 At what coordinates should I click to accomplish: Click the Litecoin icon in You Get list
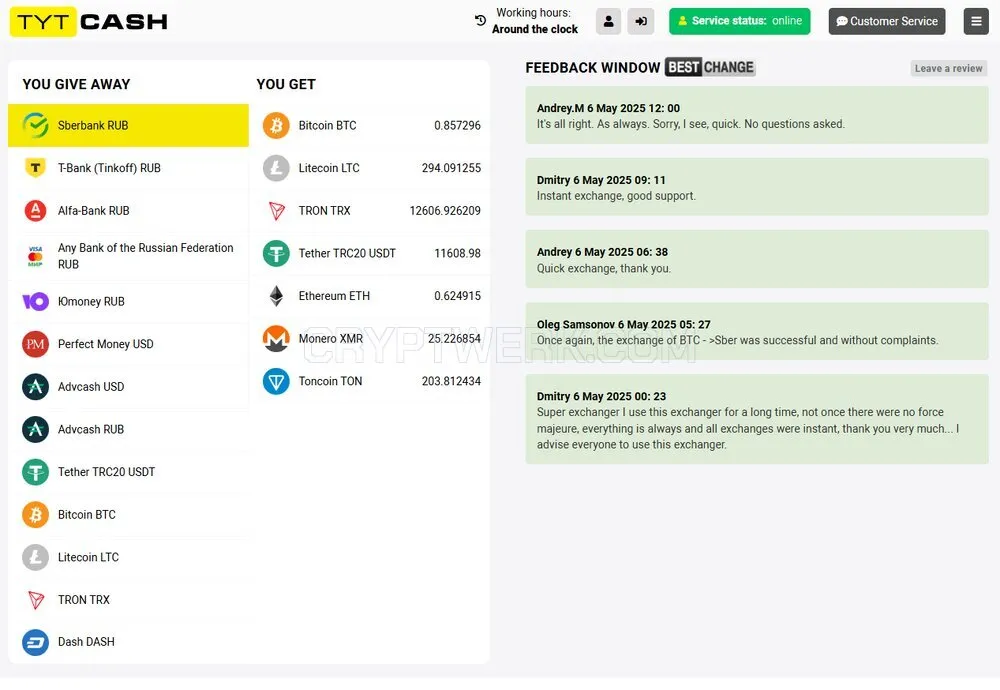coord(276,168)
